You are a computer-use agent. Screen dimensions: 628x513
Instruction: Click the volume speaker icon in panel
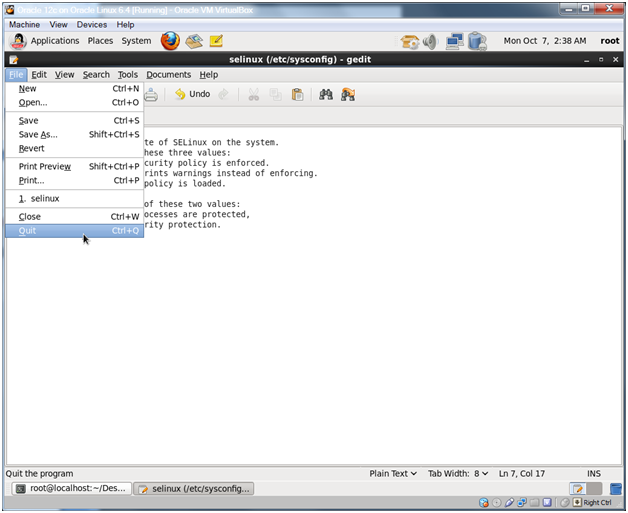(x=430, y=42)
